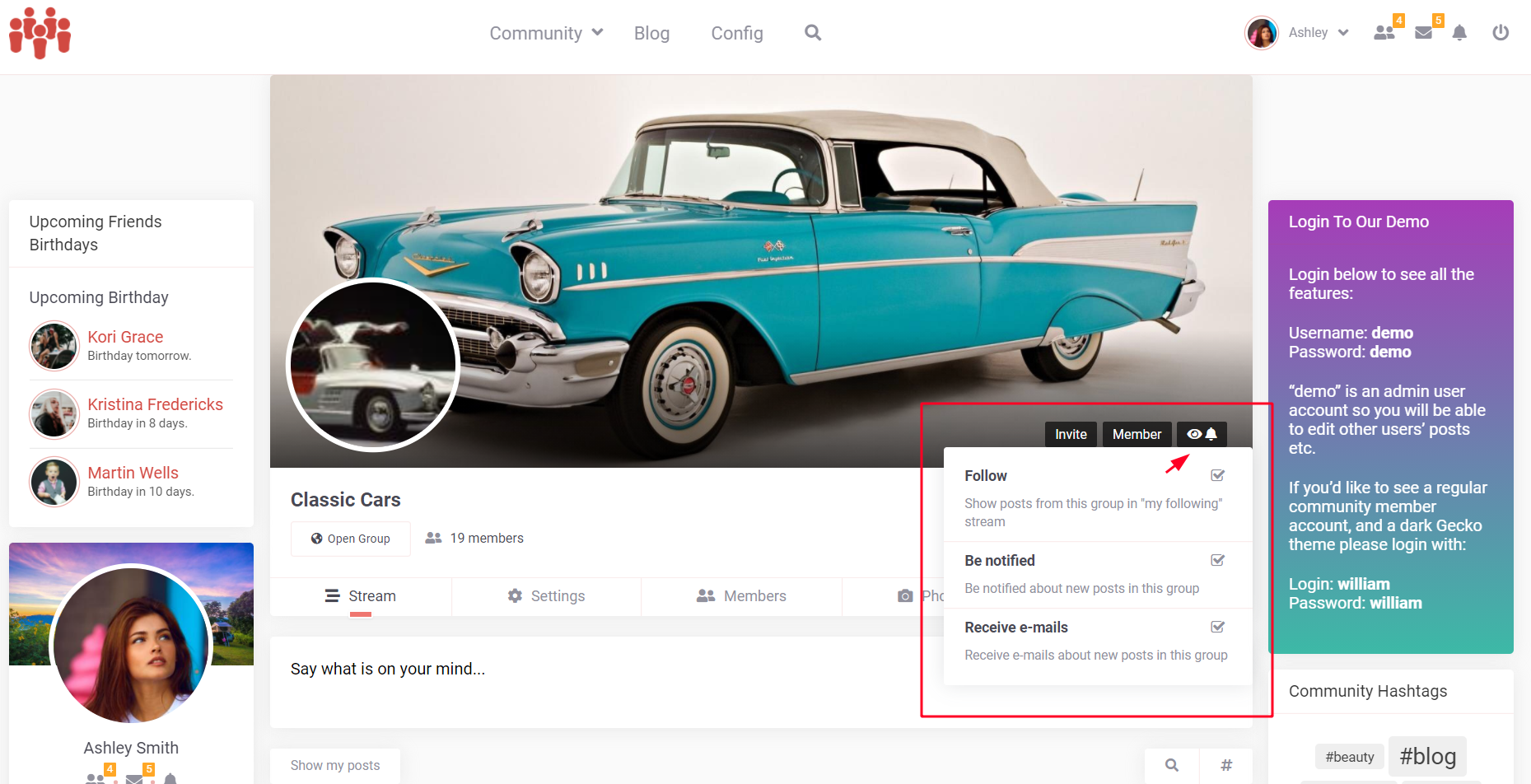Open friend requests icon in top bar

[x=1384, y=33]
